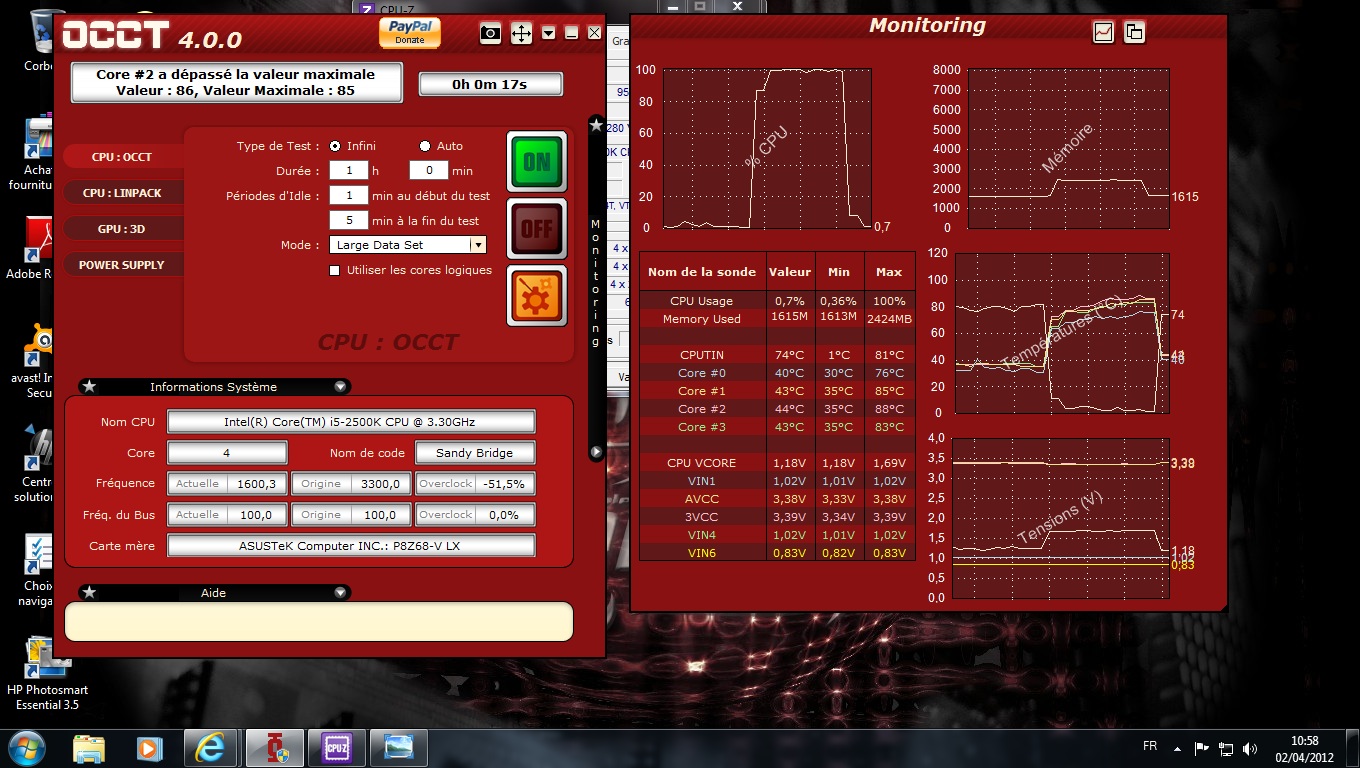Click the four-arrow move window icon
The height and width of the screenshot is (768, 1360).
click(521, 33)
